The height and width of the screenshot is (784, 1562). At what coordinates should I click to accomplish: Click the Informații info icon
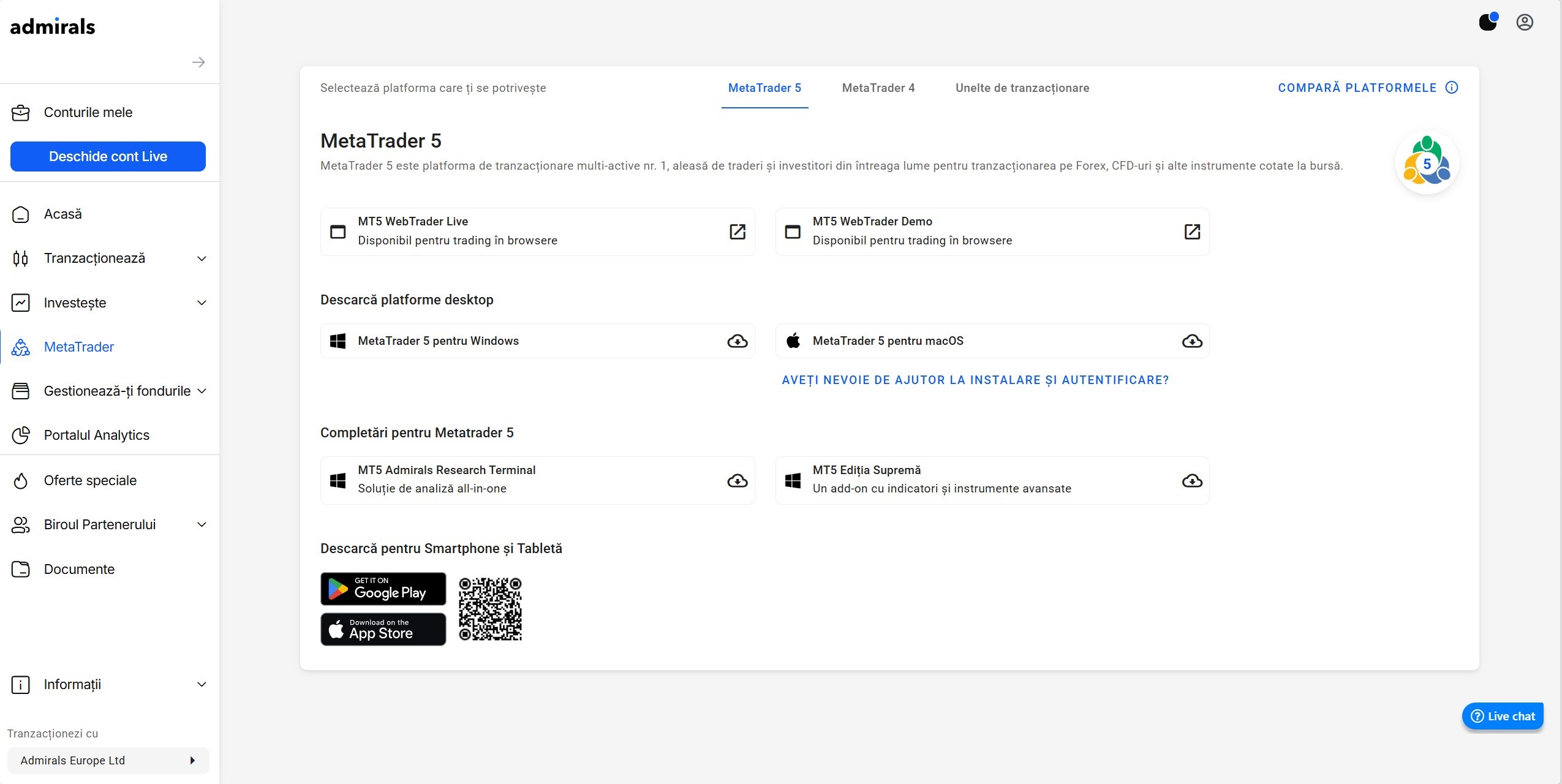click(x=21, y=684)
